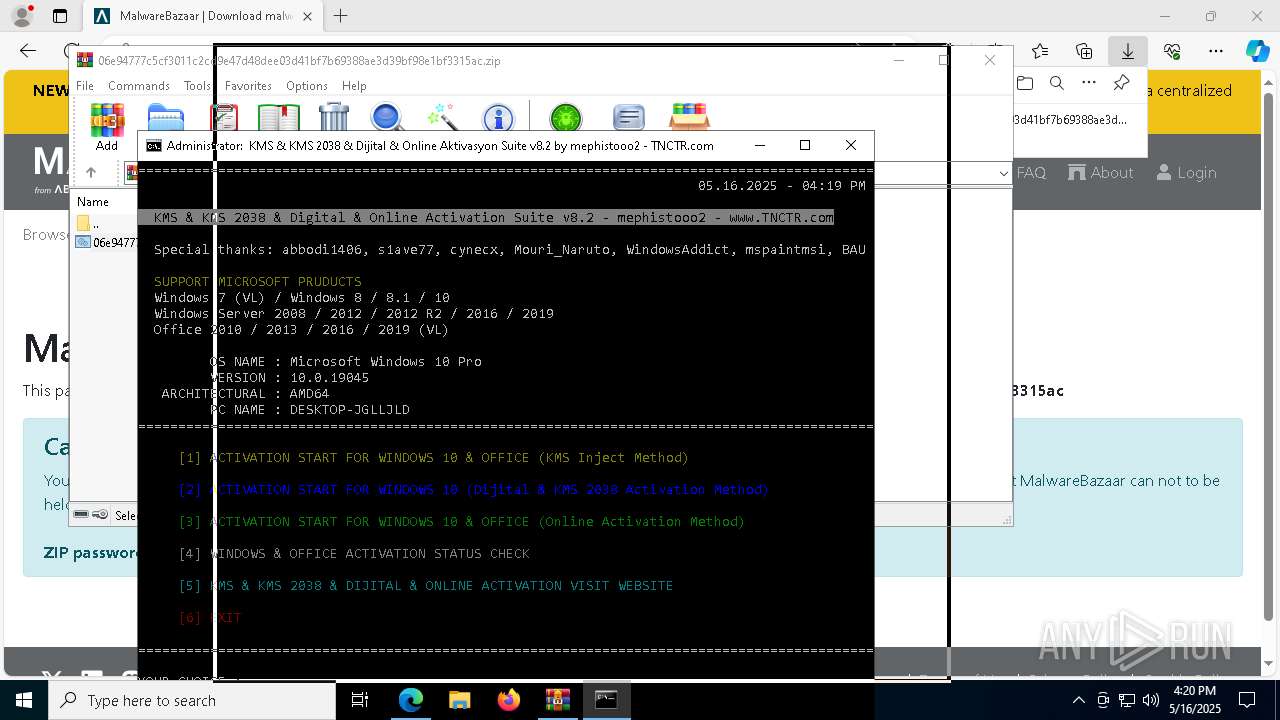
Task: Click the WinRAR Wizard wand icon
Action: (x=442, y=118)
